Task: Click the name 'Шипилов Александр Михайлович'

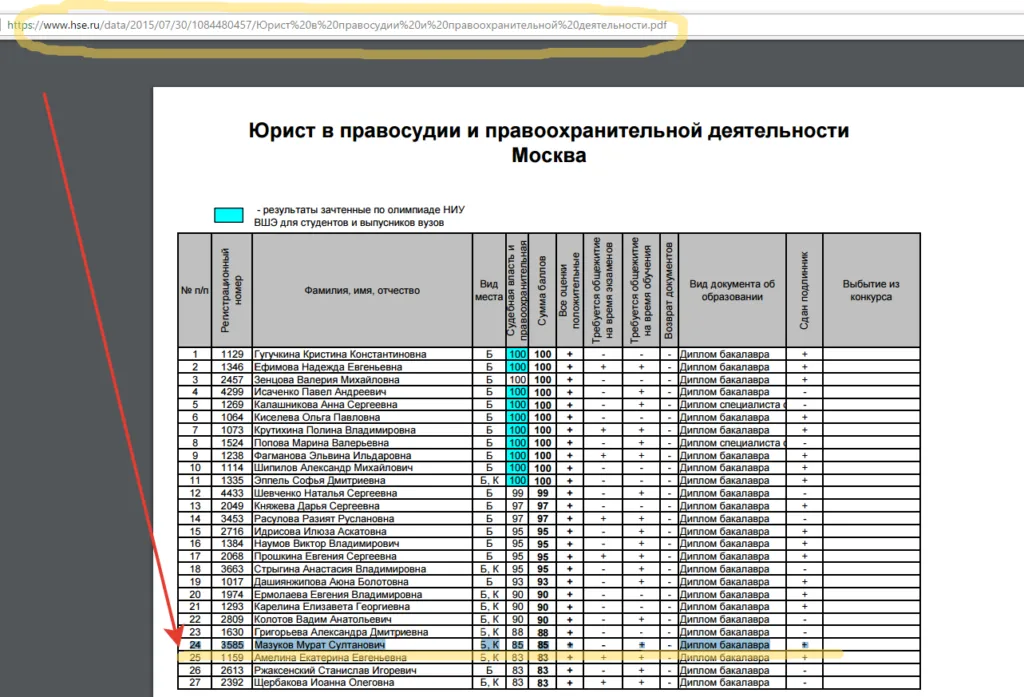Action: (333, 468)
